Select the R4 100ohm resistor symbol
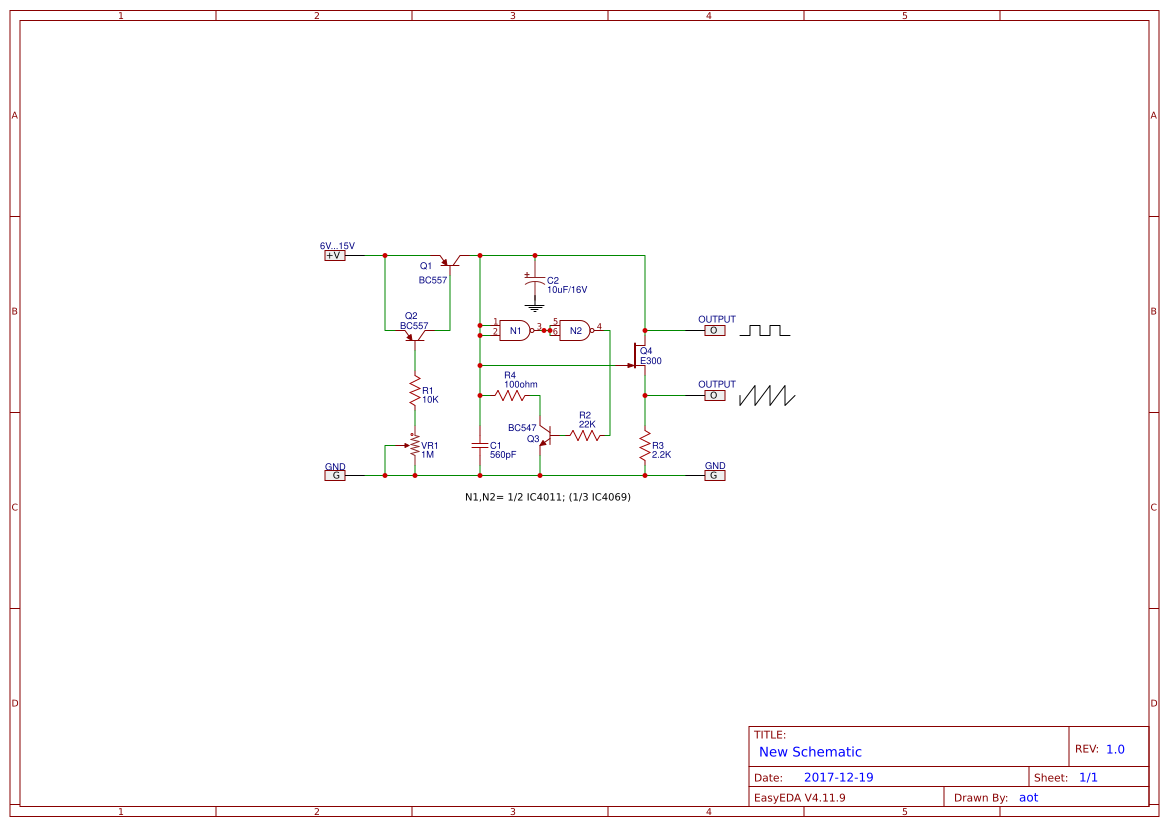The height and width of the screenshot is (827, 1169). tap(511, 397)
